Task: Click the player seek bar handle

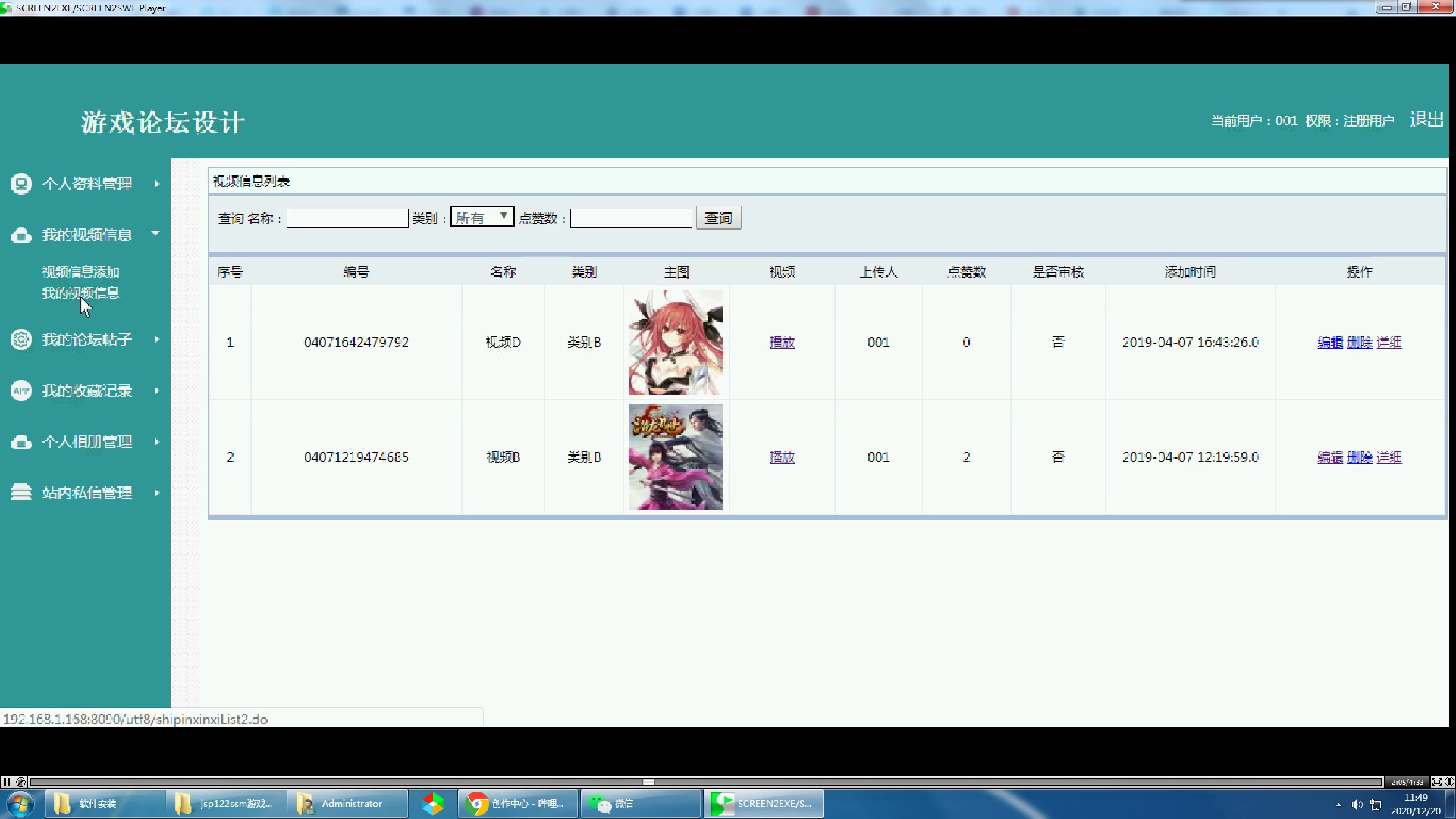Action: point(648,782)
